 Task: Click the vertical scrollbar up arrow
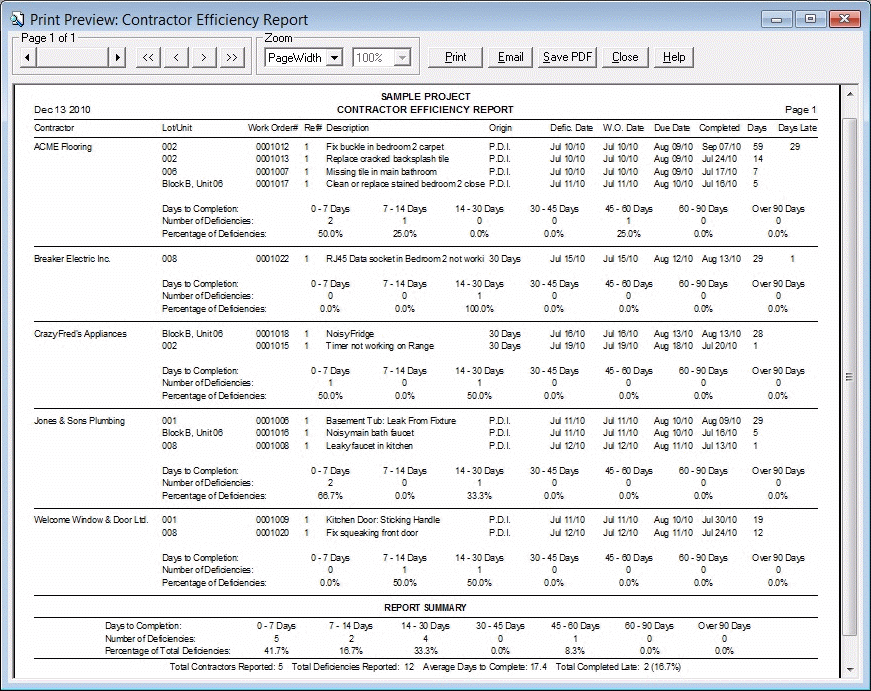coord(850,94)
